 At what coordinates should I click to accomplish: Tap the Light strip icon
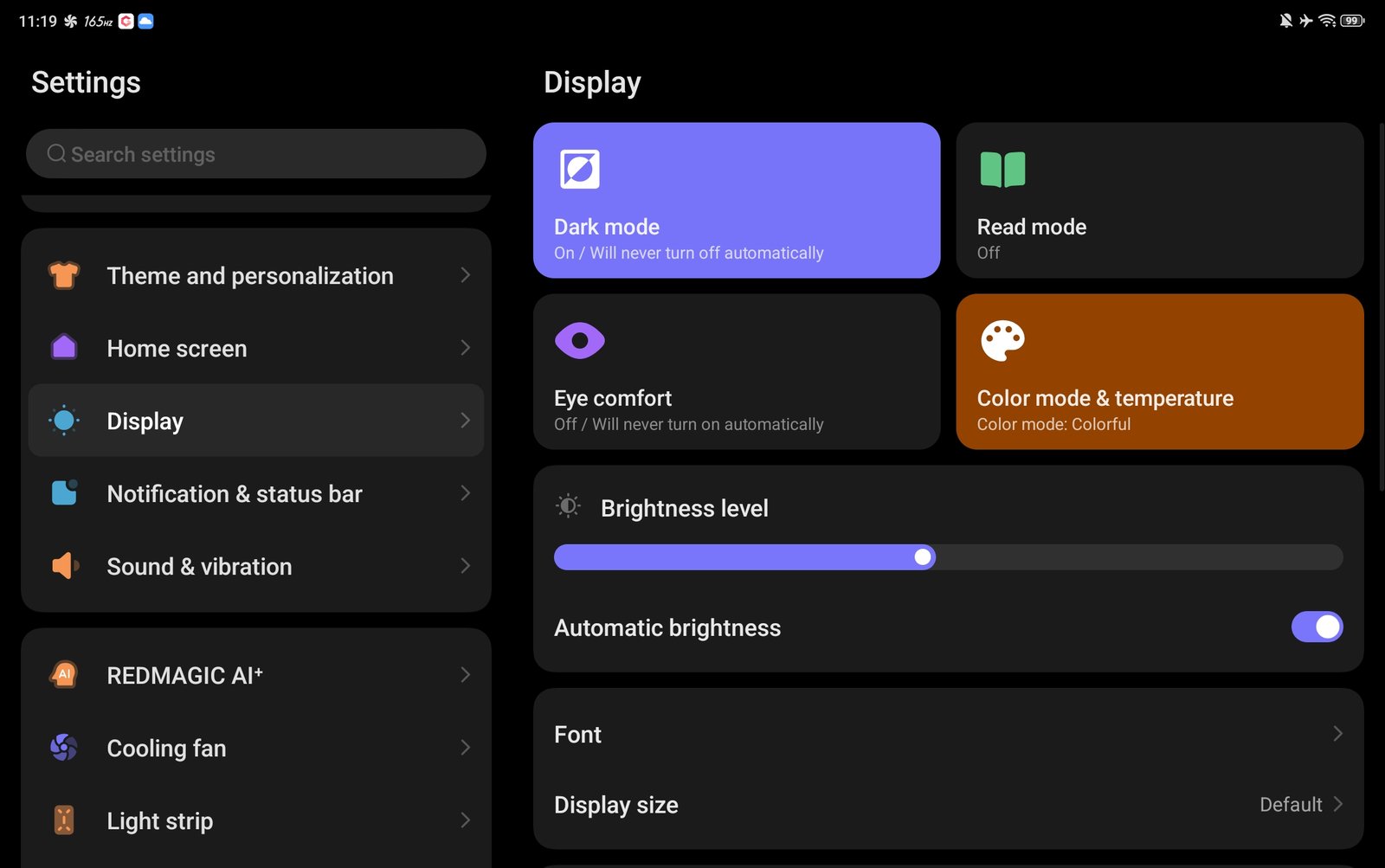tap(64, 820)
